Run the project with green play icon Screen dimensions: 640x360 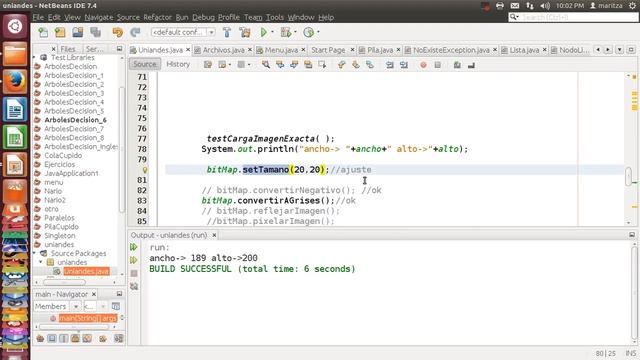tap(264, 32)
